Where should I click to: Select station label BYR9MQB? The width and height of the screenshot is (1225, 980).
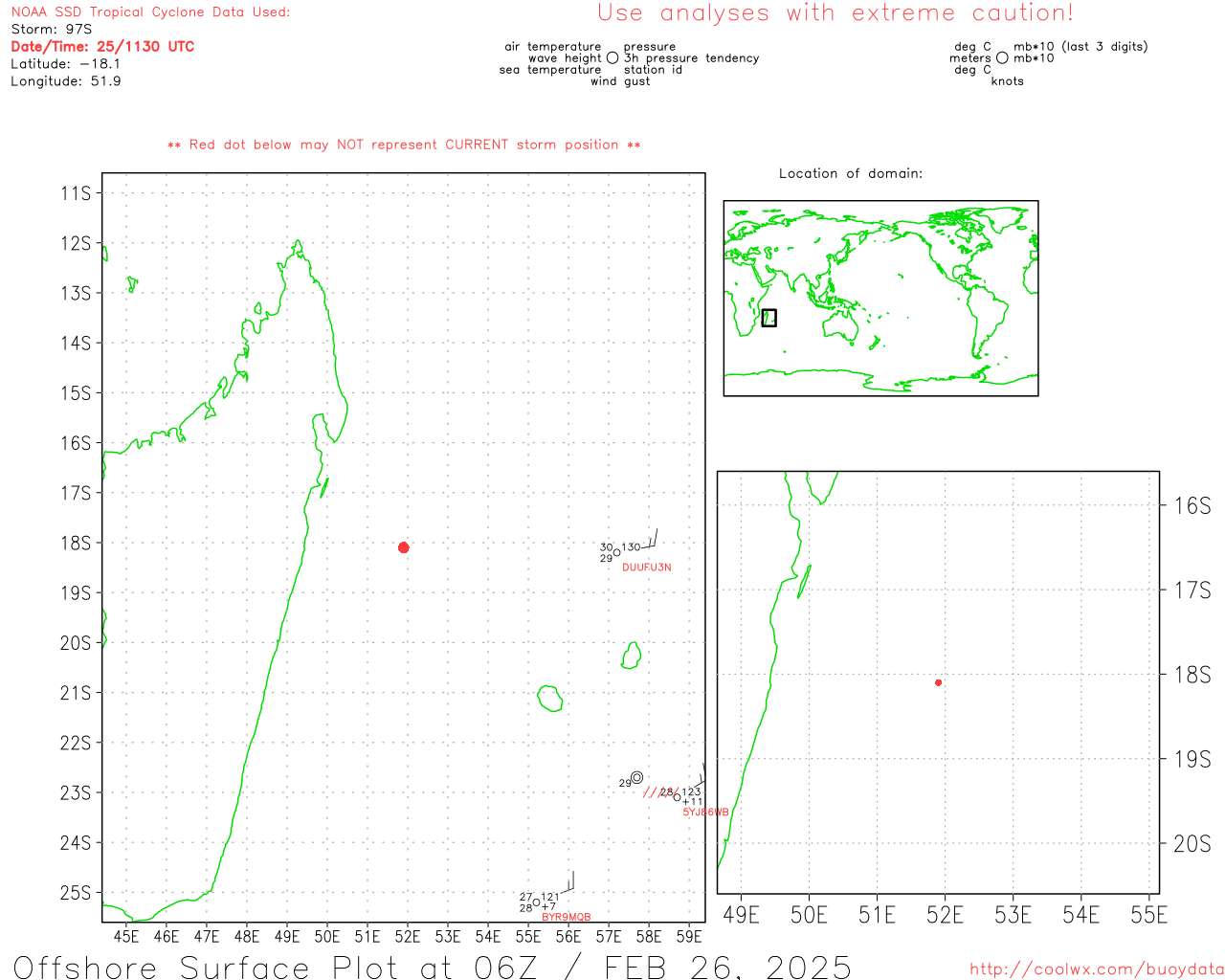tap(567, 917)
